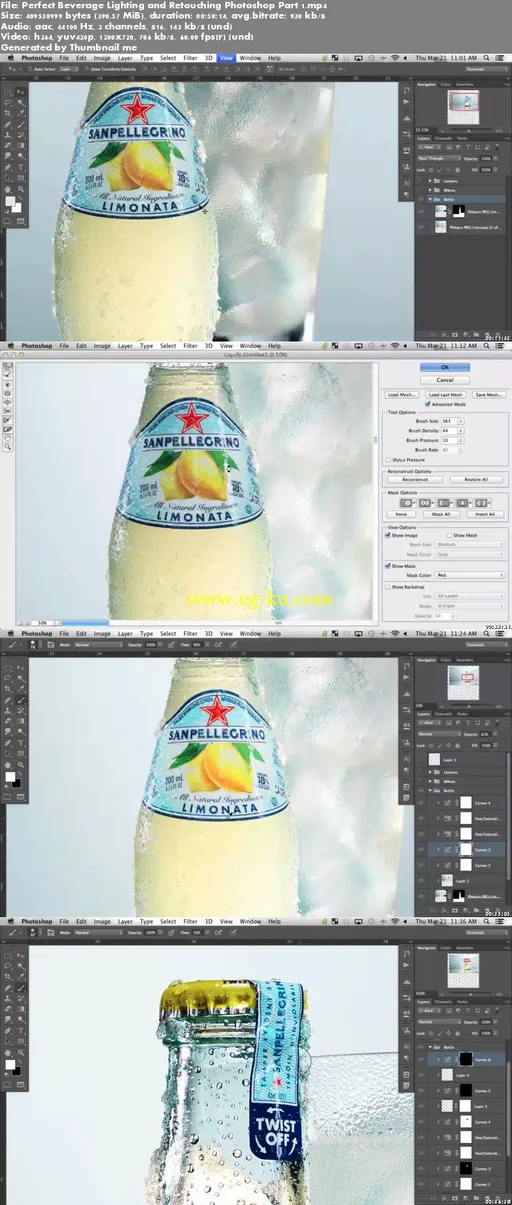Select Eyedropper tool in 11:36 AM screenshot
512x1205 pixels.
click(x=21, y=977)
